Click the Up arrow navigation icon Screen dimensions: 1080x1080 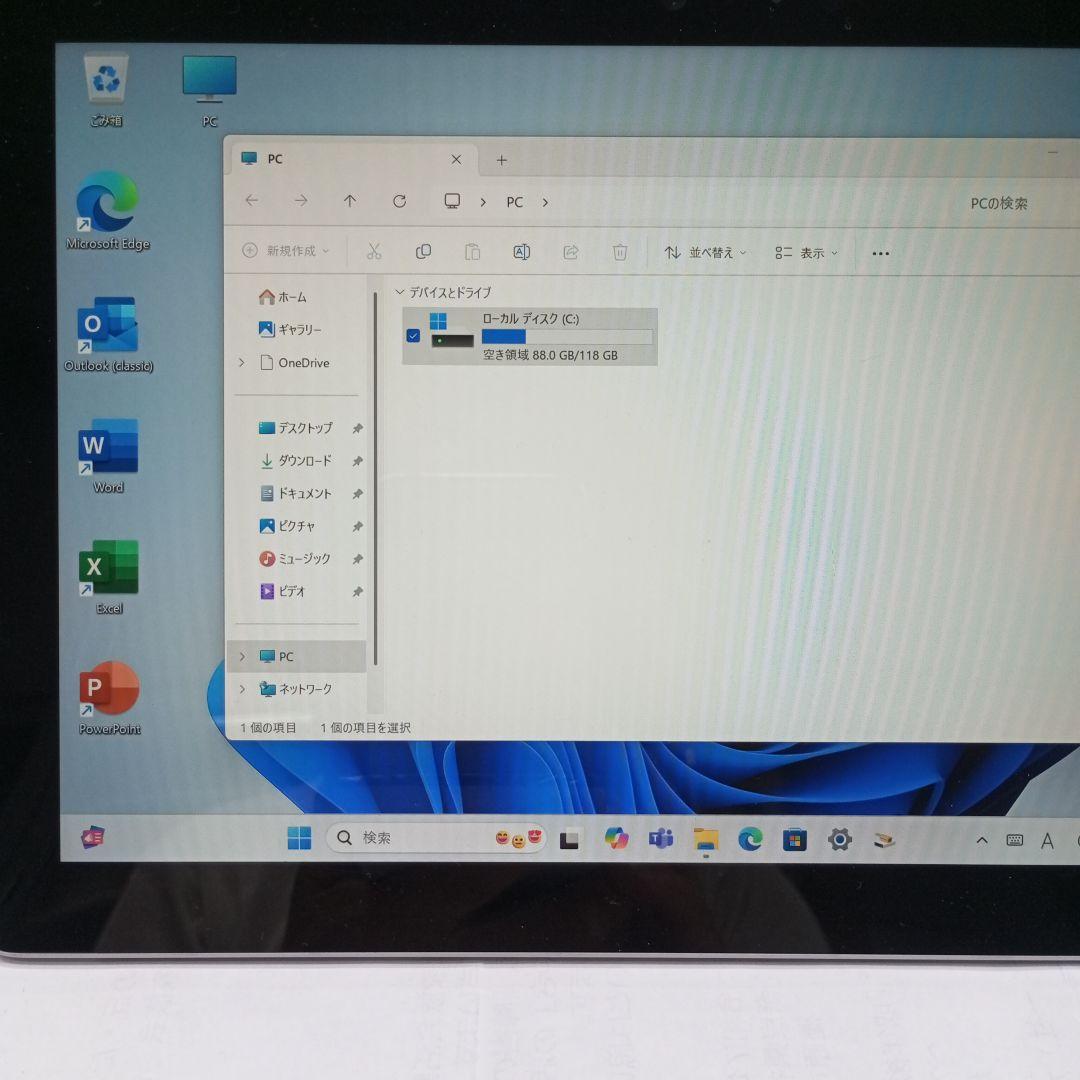(349, 201)
